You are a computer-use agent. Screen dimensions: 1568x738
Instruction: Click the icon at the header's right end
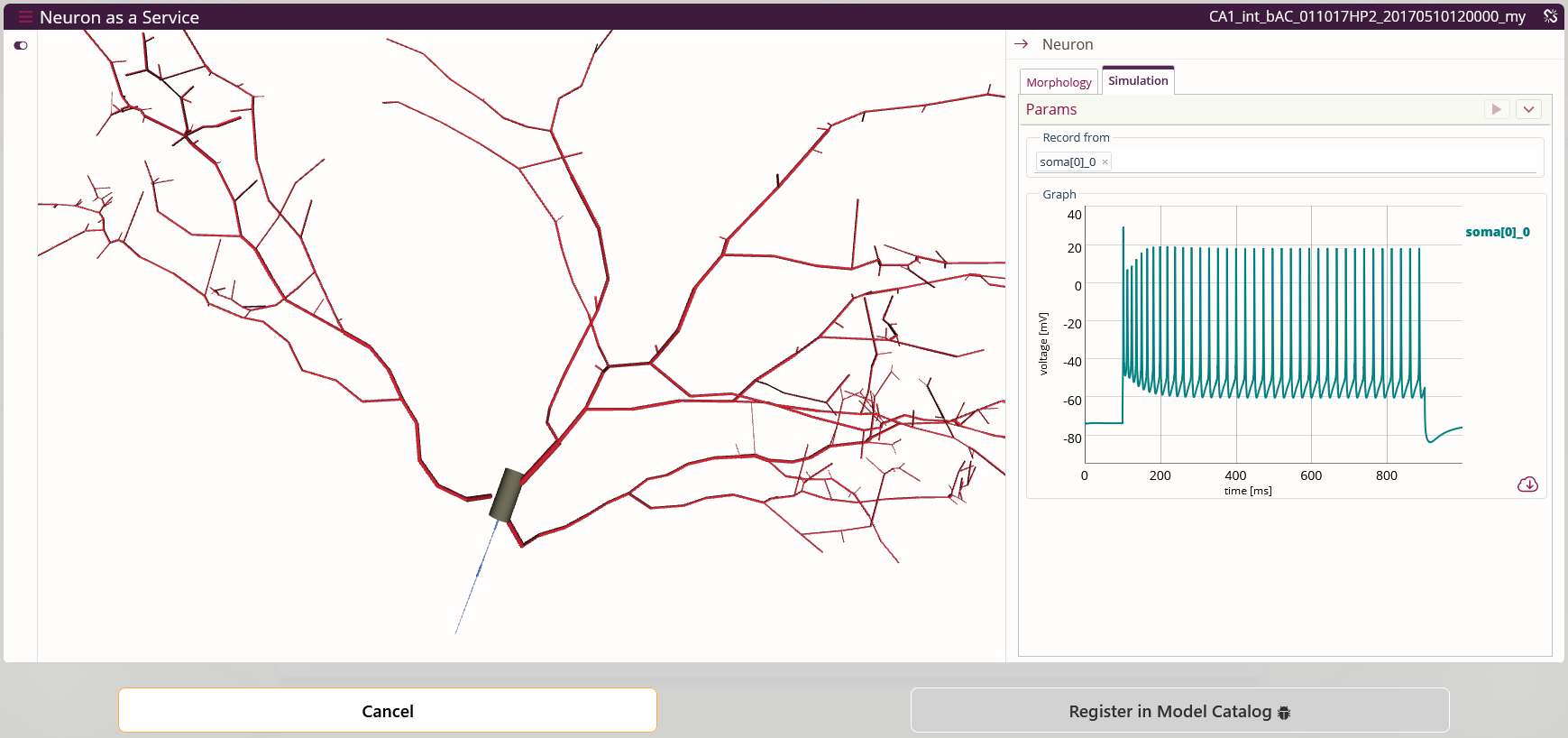coord(1551,16)
